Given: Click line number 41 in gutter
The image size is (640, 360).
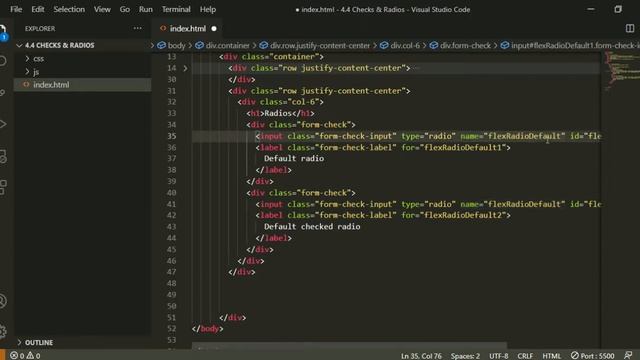Looking at the screenshot, I should point(171,204).
